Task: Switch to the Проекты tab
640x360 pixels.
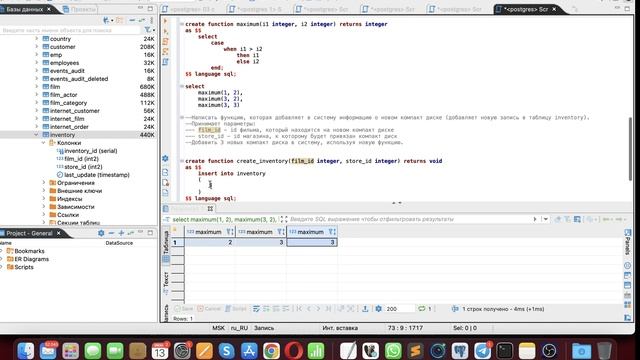Action: (80, 9)
